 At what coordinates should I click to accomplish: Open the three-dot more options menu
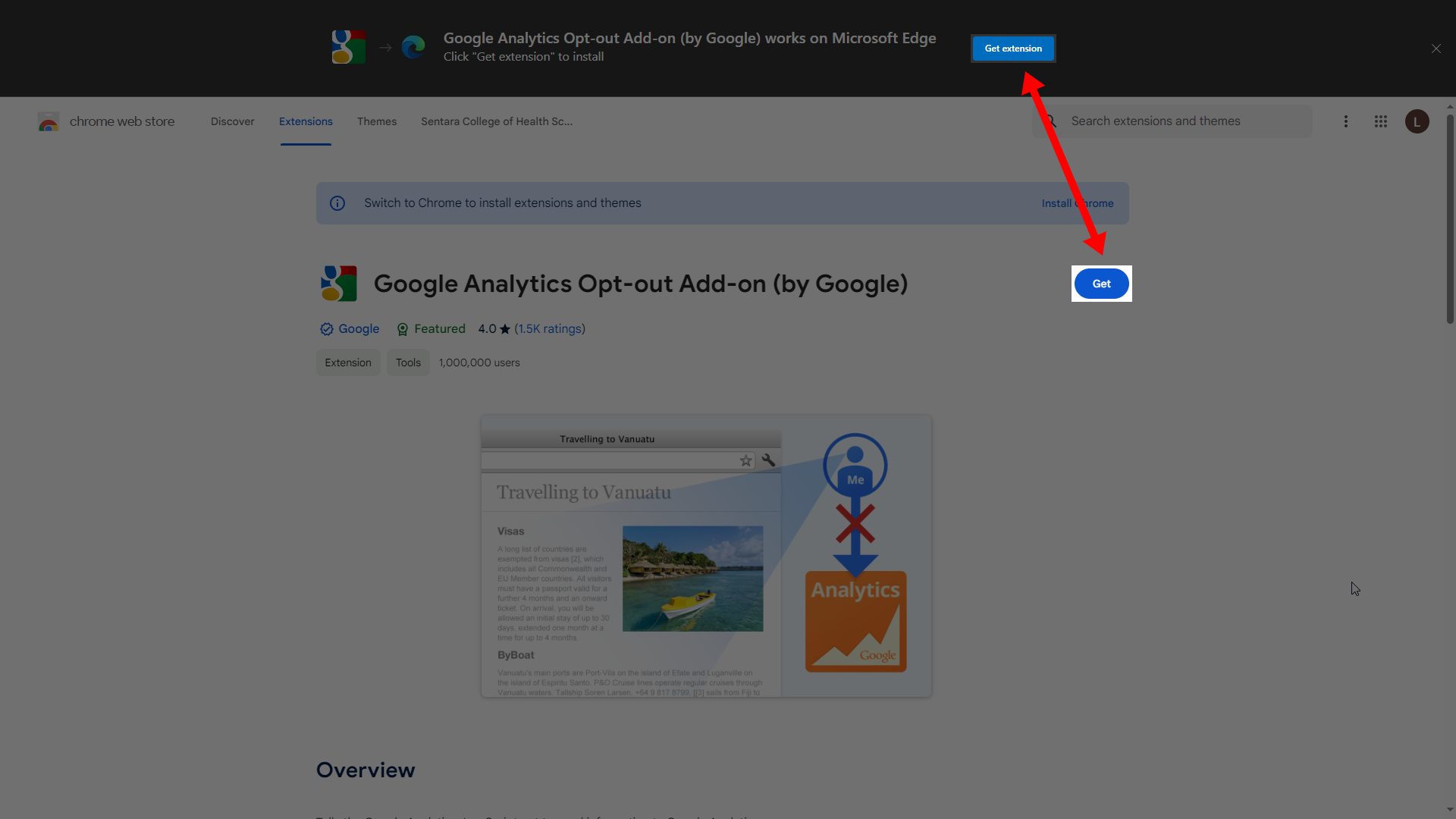pos(1346,121)
